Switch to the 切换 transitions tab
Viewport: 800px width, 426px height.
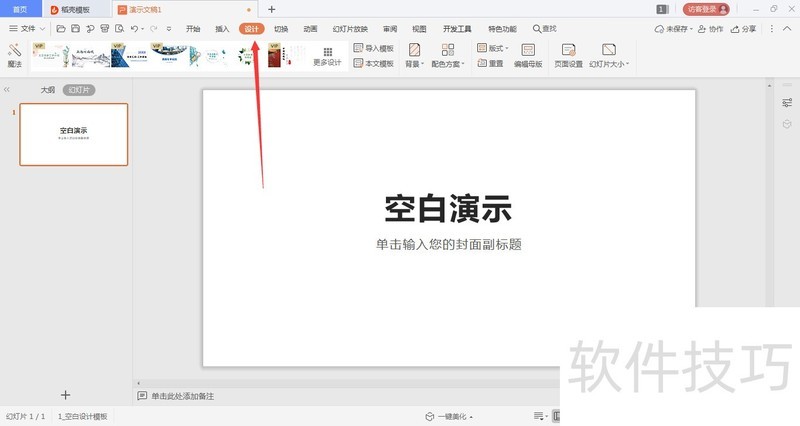point(281,29)
